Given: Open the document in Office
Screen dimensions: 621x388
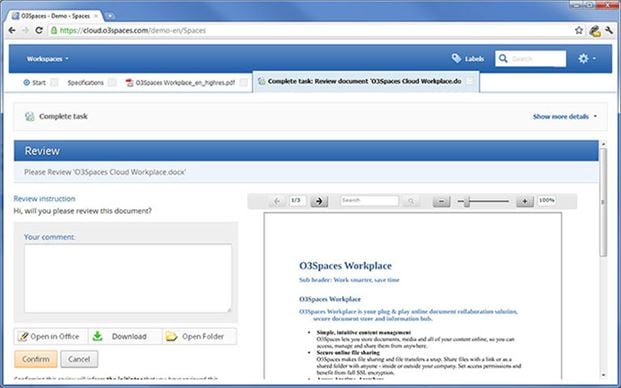Looking at the screenshot, I should [x=51, y=337].
